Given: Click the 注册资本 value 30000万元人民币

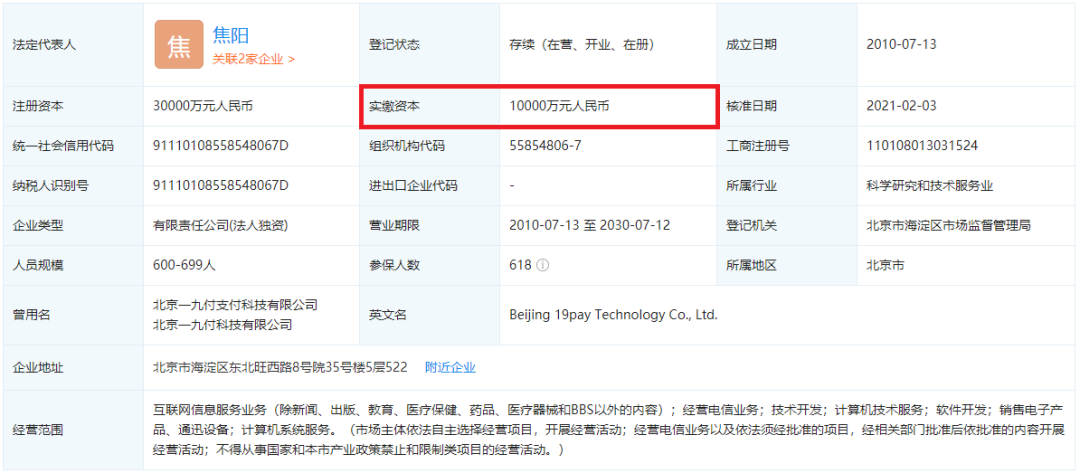Looking at the screenshot, I should pos(203,106).
